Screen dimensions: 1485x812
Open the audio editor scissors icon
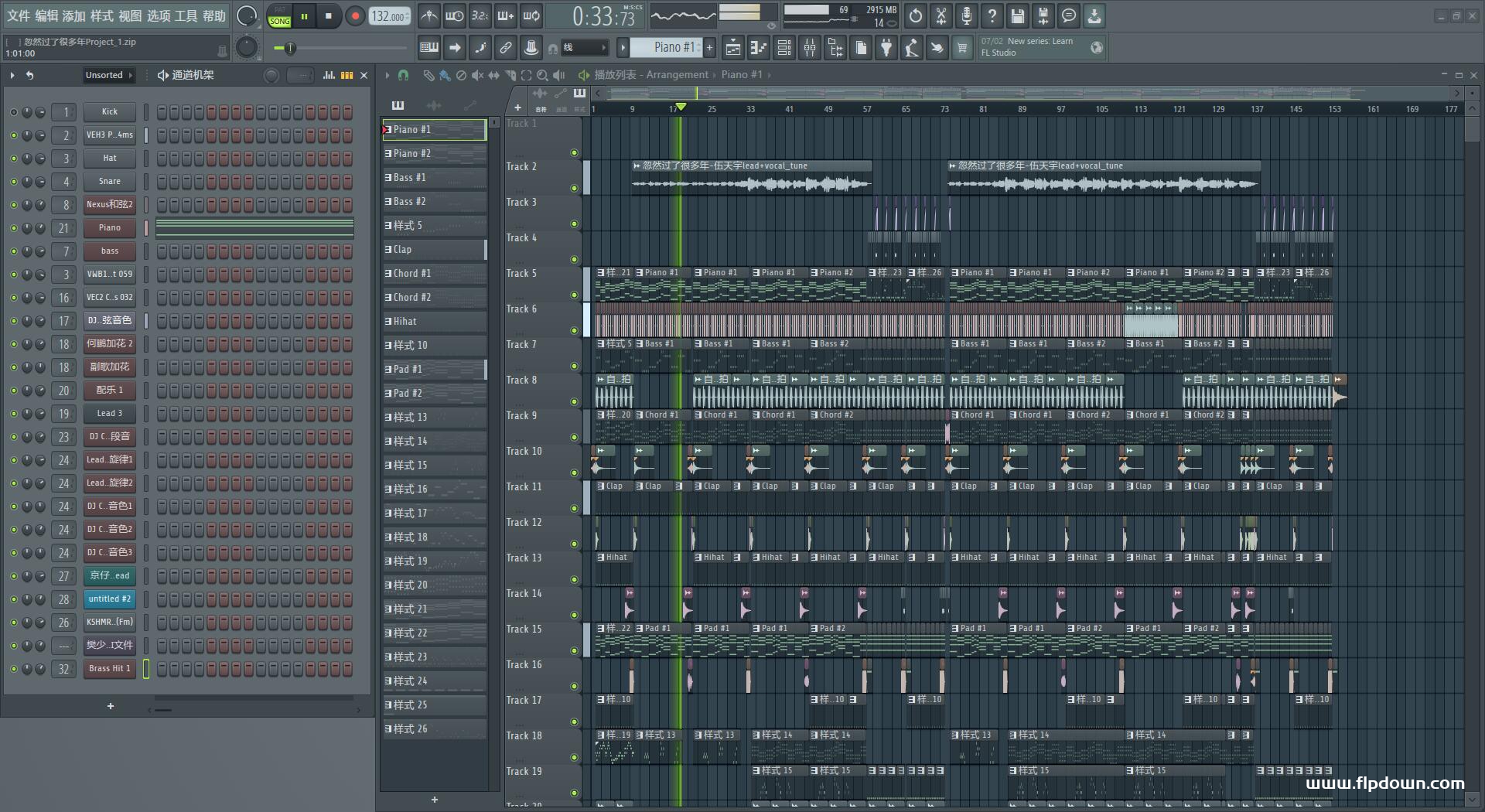click(941, 16)
